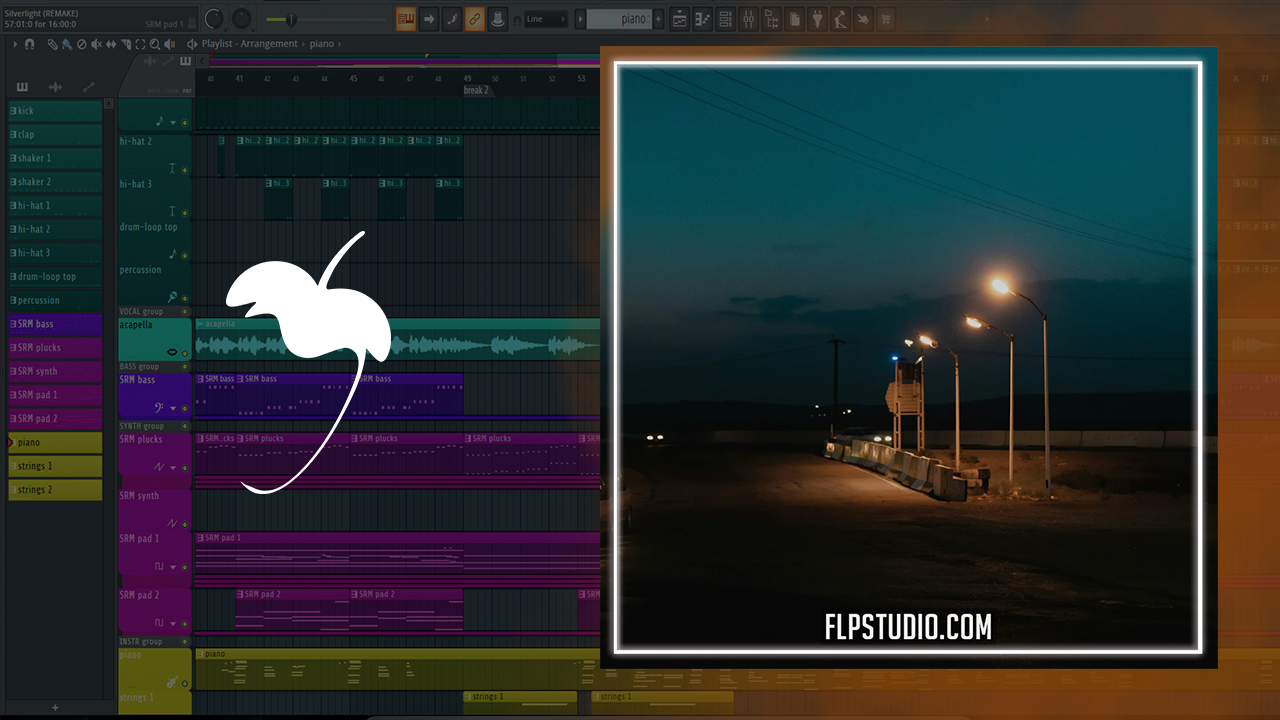Switch to audio clips picker tab
The height and width of the screenshot is (720, 1280).
tap(55, 87)
